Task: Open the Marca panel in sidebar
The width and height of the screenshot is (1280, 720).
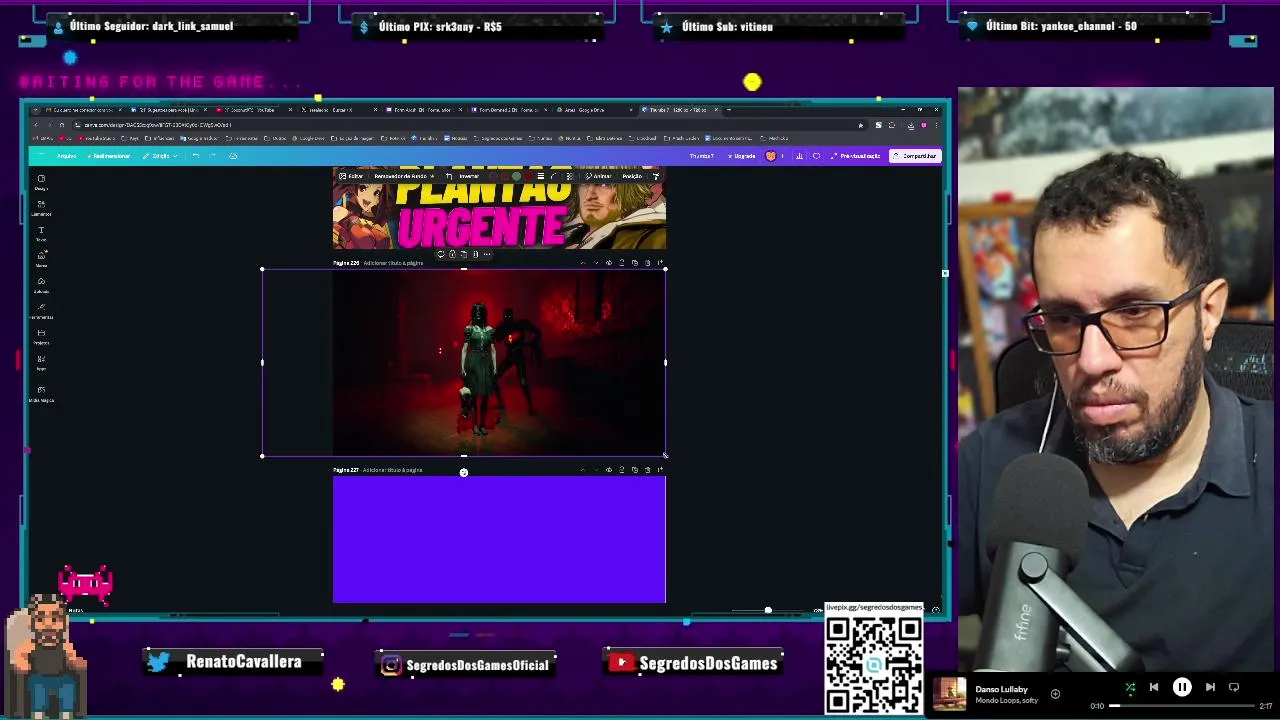Action: coord(41,259)
